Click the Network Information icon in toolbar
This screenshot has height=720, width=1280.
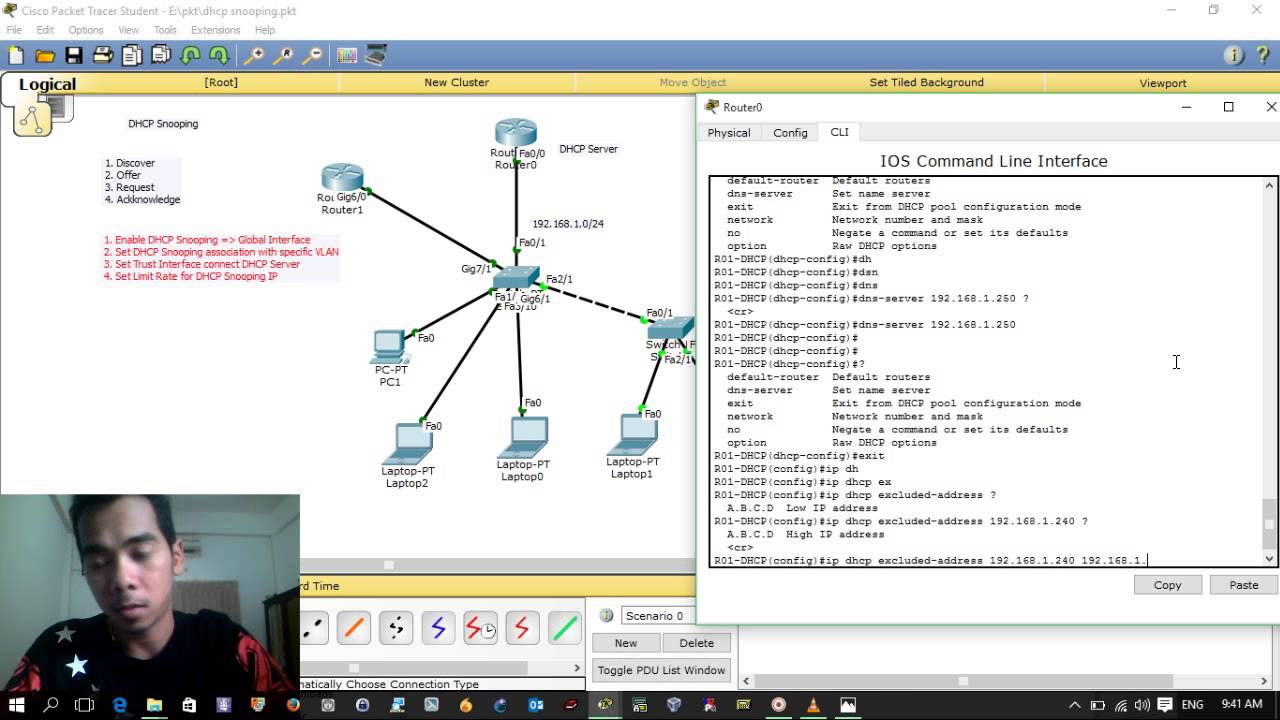tap(1233, 56)
